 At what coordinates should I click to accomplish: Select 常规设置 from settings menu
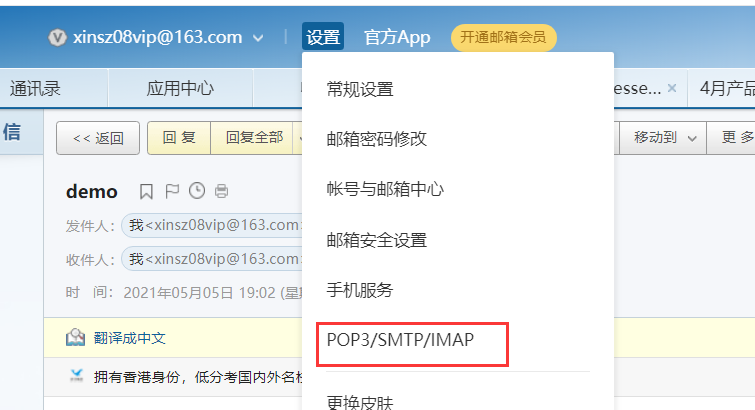tap(360, 89)
